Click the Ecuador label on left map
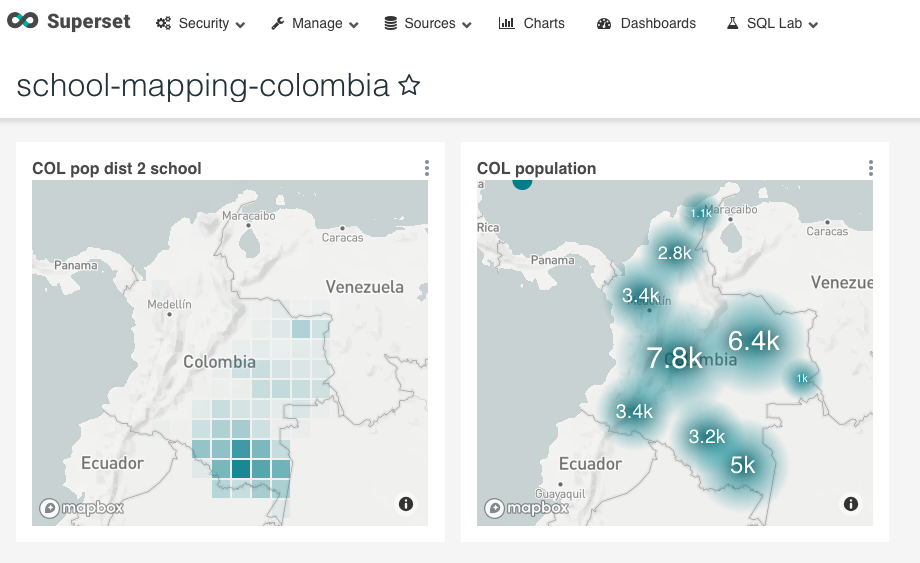Screen dimensions: 920x563 [112, 463]
